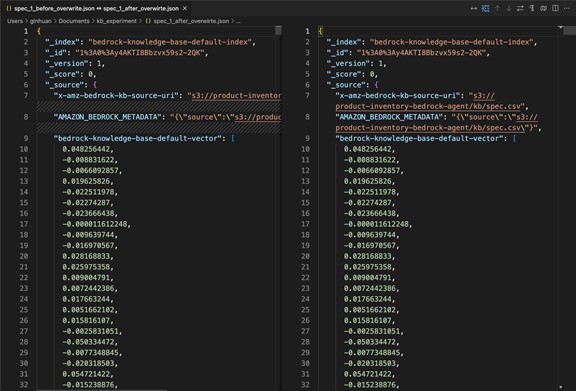
Task: Go to previous change arrow
Action: pyautogui.click(x=497, y=8)
